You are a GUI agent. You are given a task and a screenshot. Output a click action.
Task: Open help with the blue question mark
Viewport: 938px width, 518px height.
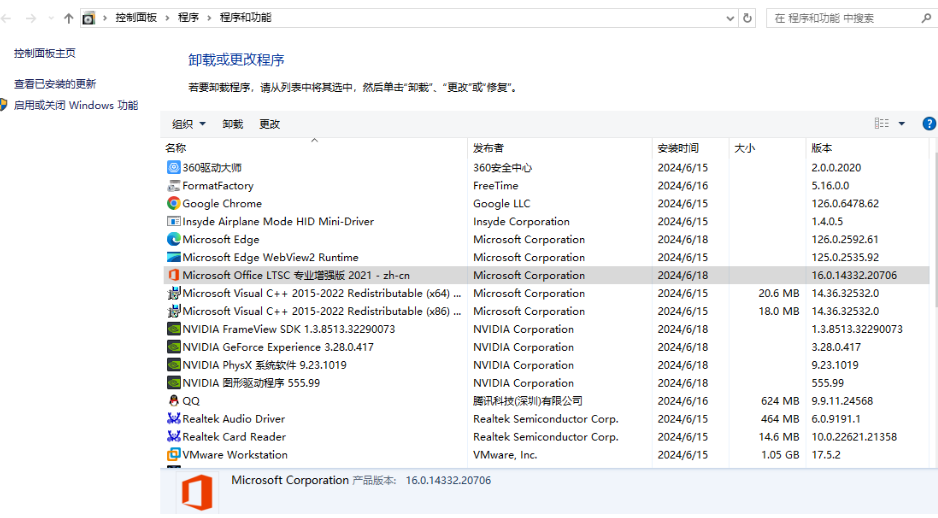[929, 124]
